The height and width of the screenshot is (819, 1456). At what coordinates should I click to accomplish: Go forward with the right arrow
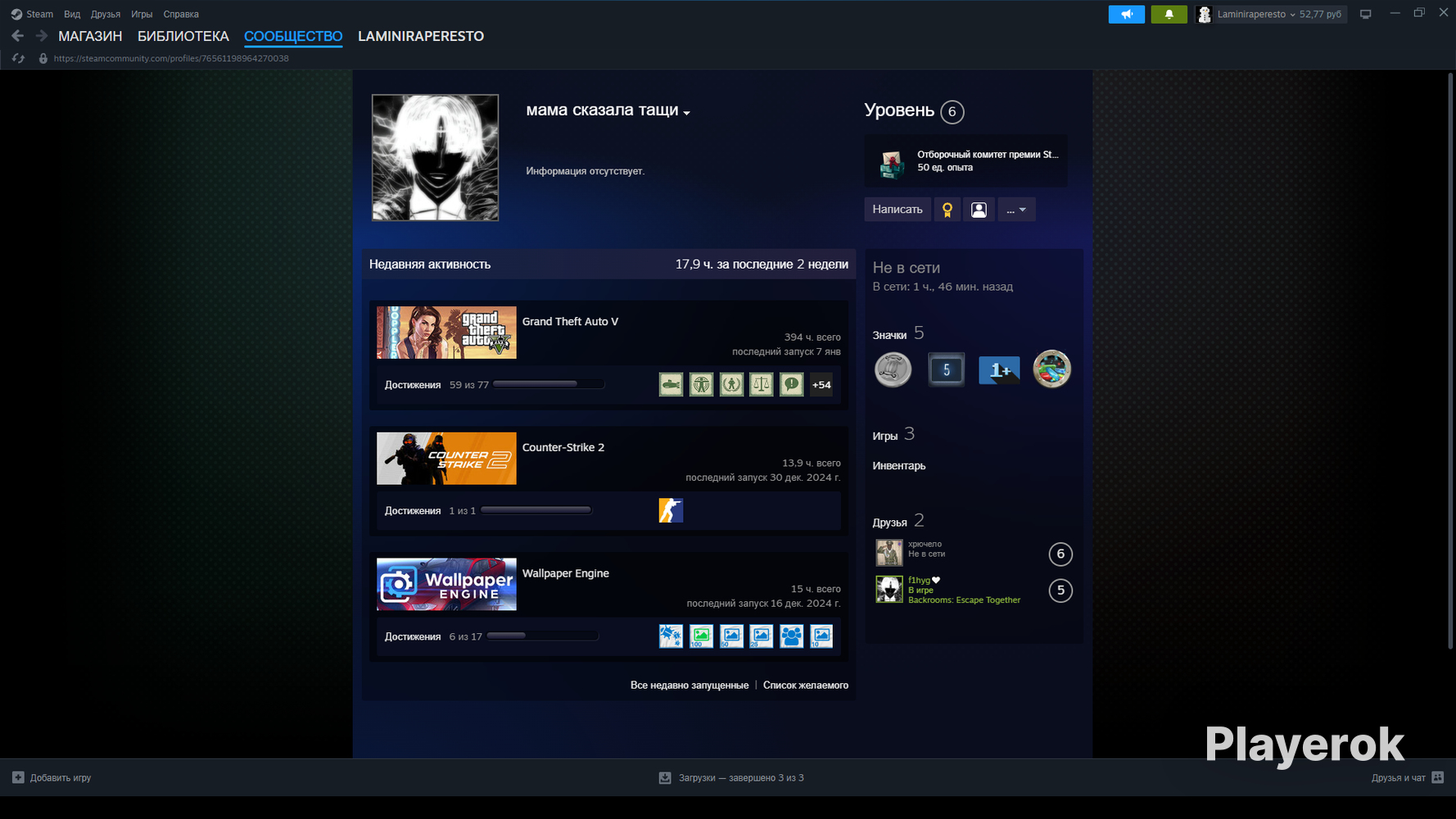point(42,36)
